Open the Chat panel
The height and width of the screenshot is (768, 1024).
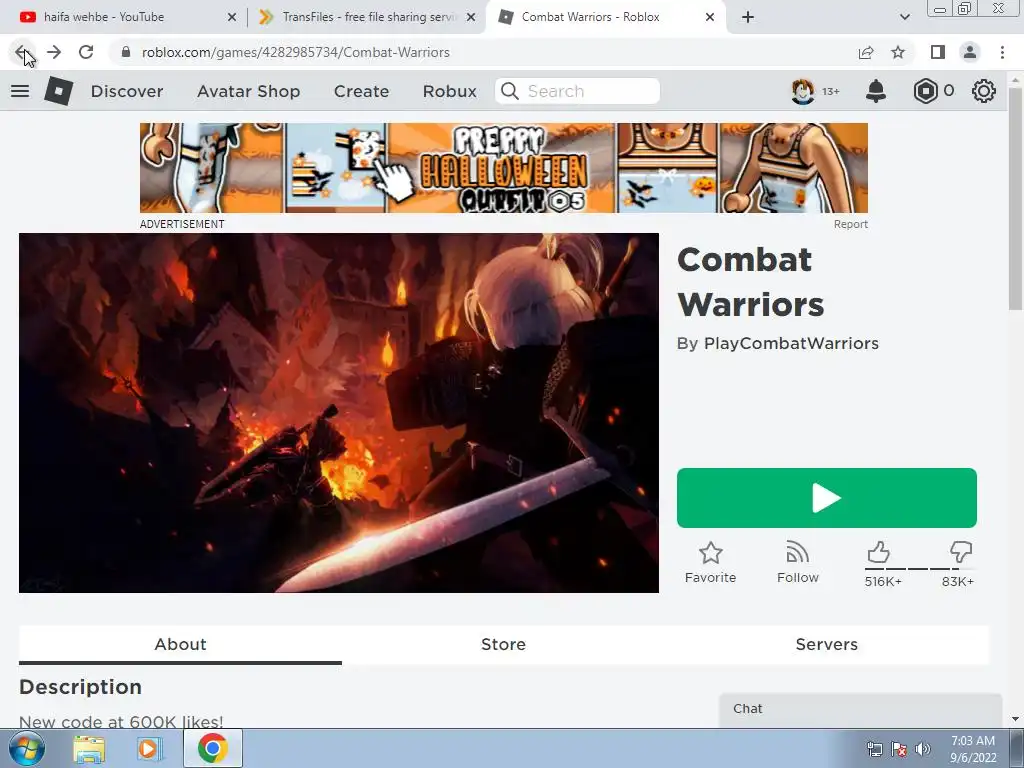860,709
